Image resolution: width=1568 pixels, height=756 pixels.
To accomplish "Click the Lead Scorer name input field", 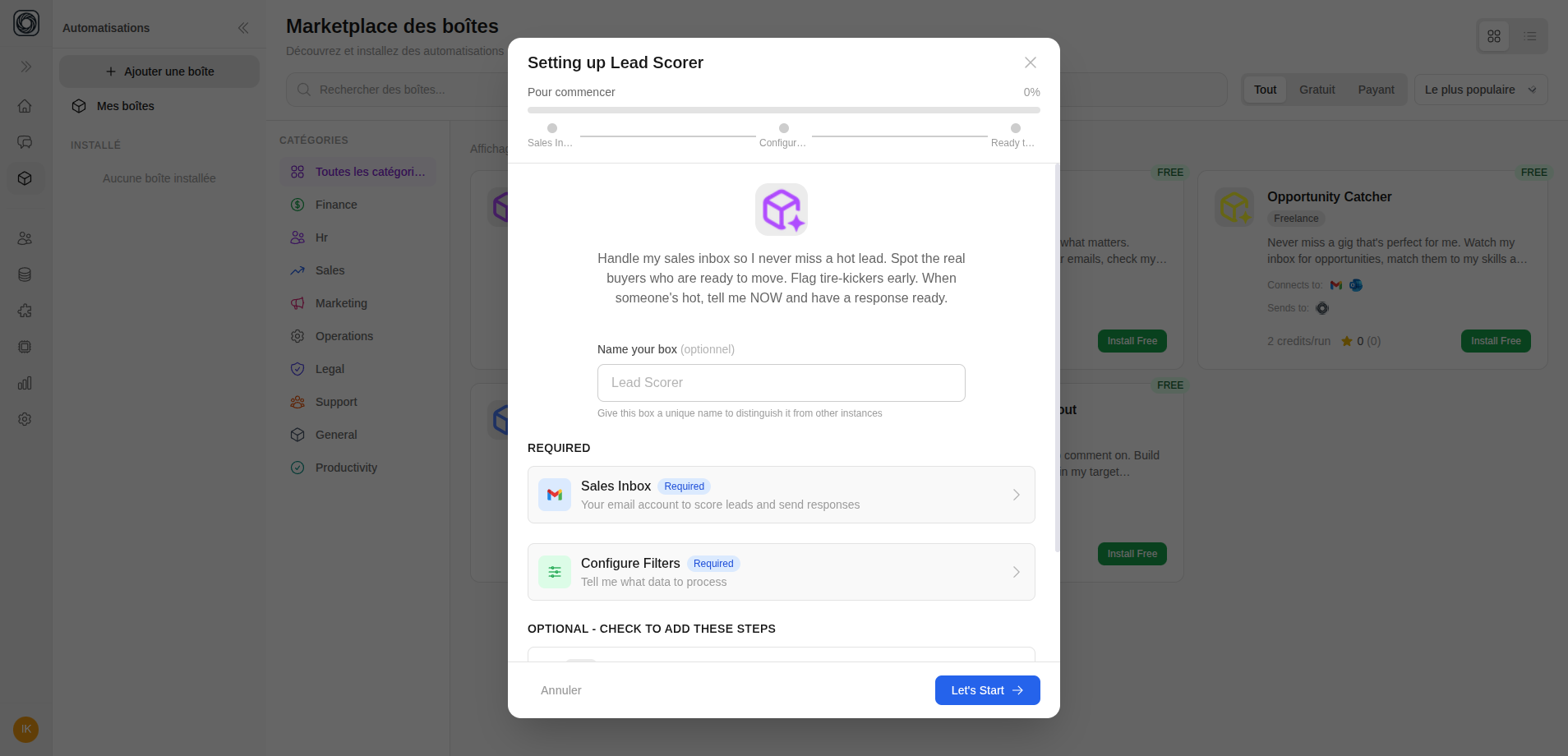I will [781, 382].
